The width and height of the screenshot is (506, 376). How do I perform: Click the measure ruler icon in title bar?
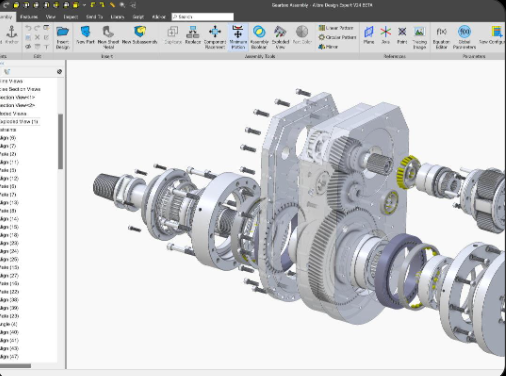[x=112, y=5]
